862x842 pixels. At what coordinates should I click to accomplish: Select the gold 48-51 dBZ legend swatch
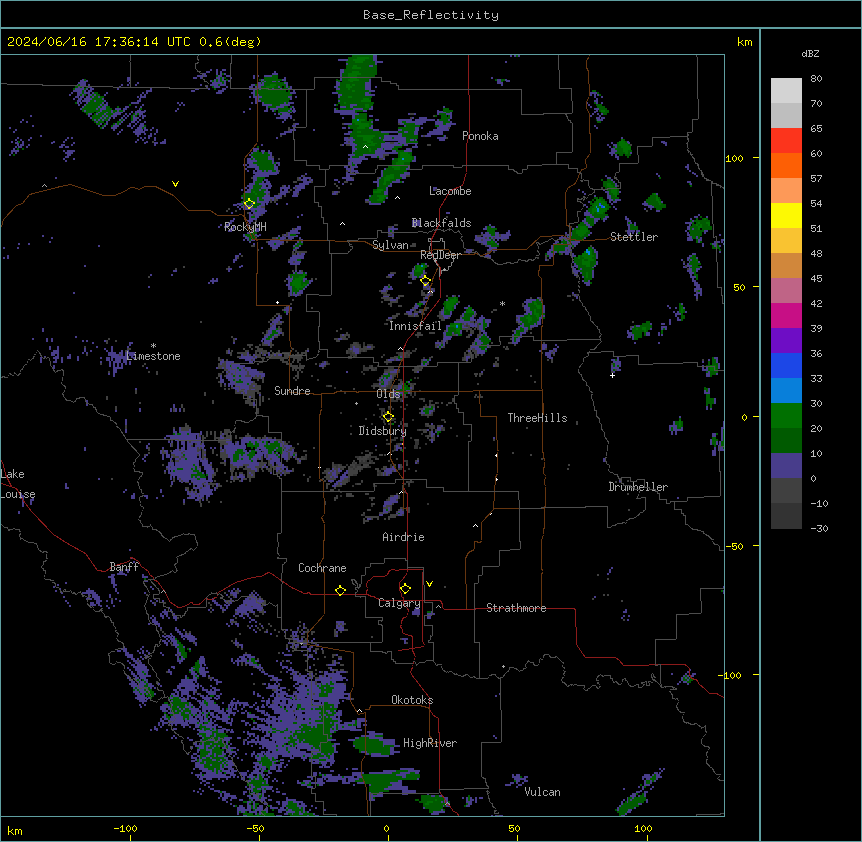tap(786, 241)
